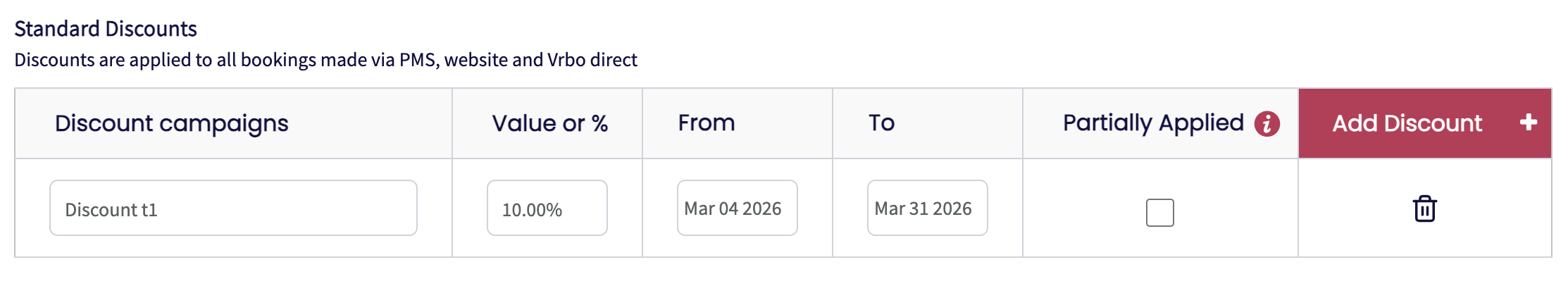
Task: Click the Partially Applied header text
Action: tap(1153, 123)
